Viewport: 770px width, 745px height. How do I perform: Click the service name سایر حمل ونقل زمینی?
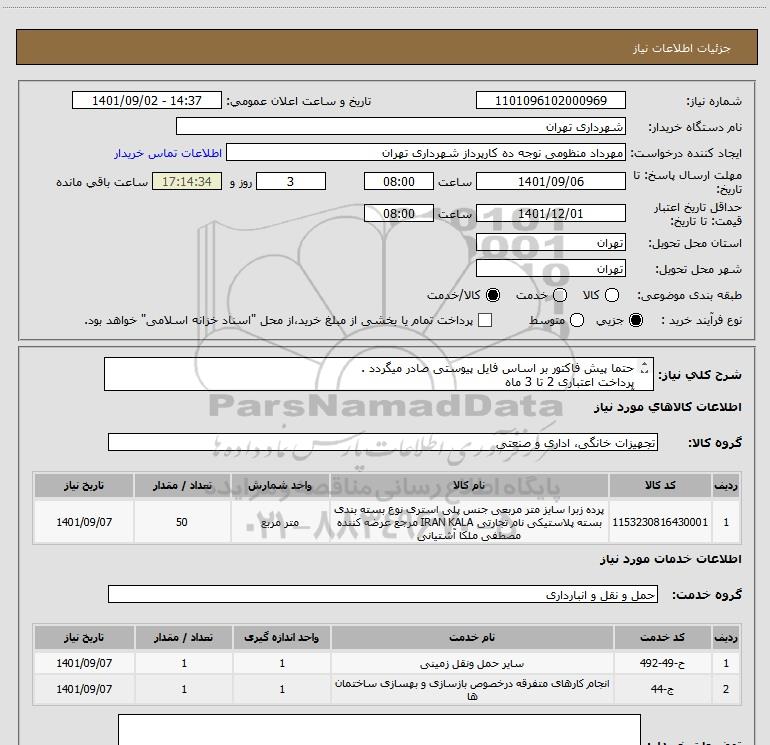click(x=471, y=663)
